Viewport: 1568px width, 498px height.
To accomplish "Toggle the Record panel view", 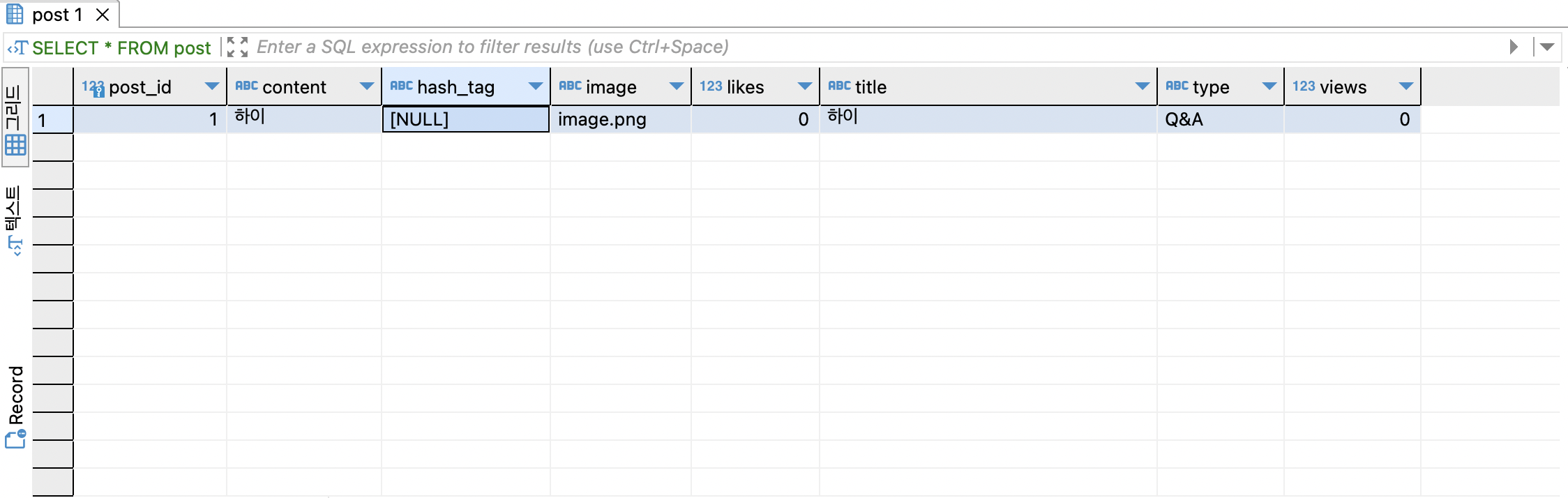I will click(15, 407).
